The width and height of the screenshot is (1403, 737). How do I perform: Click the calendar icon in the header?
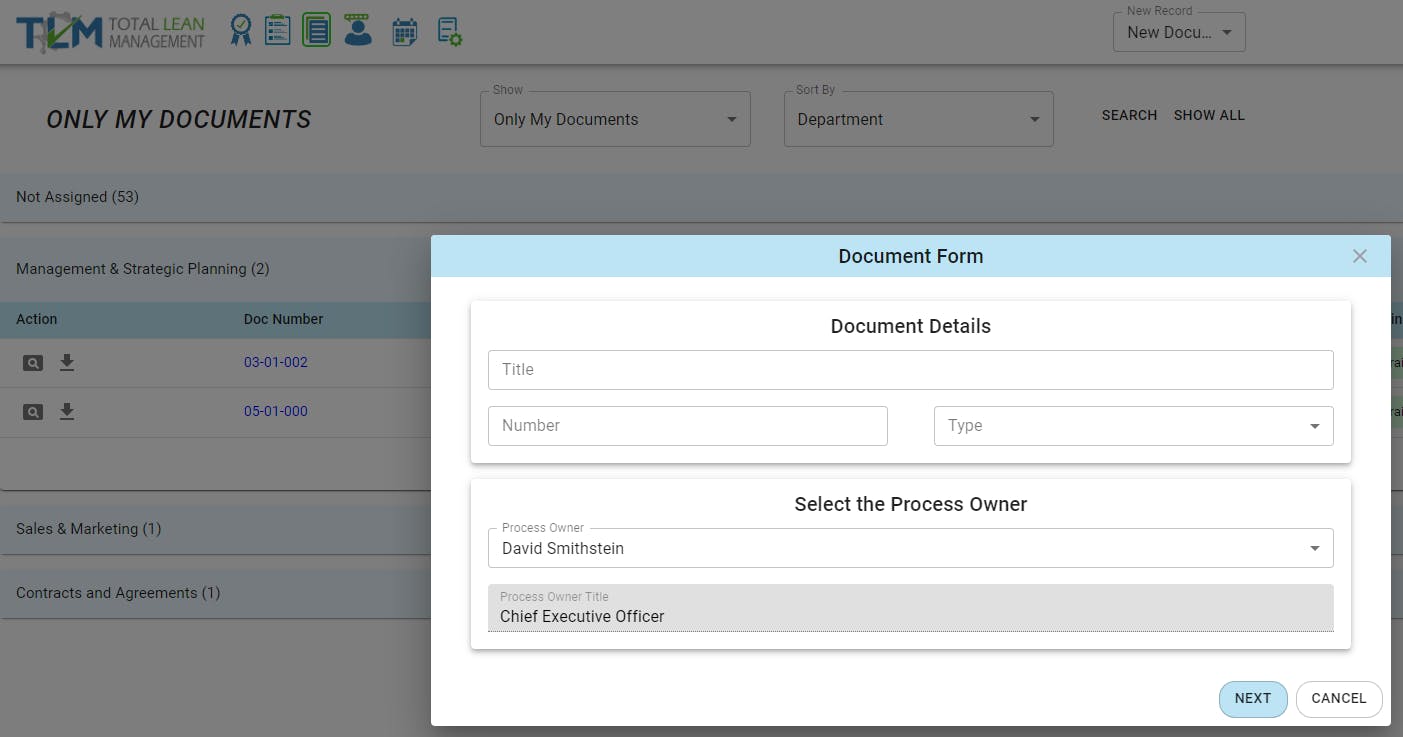pyautogui.click(x=404, y=32)
